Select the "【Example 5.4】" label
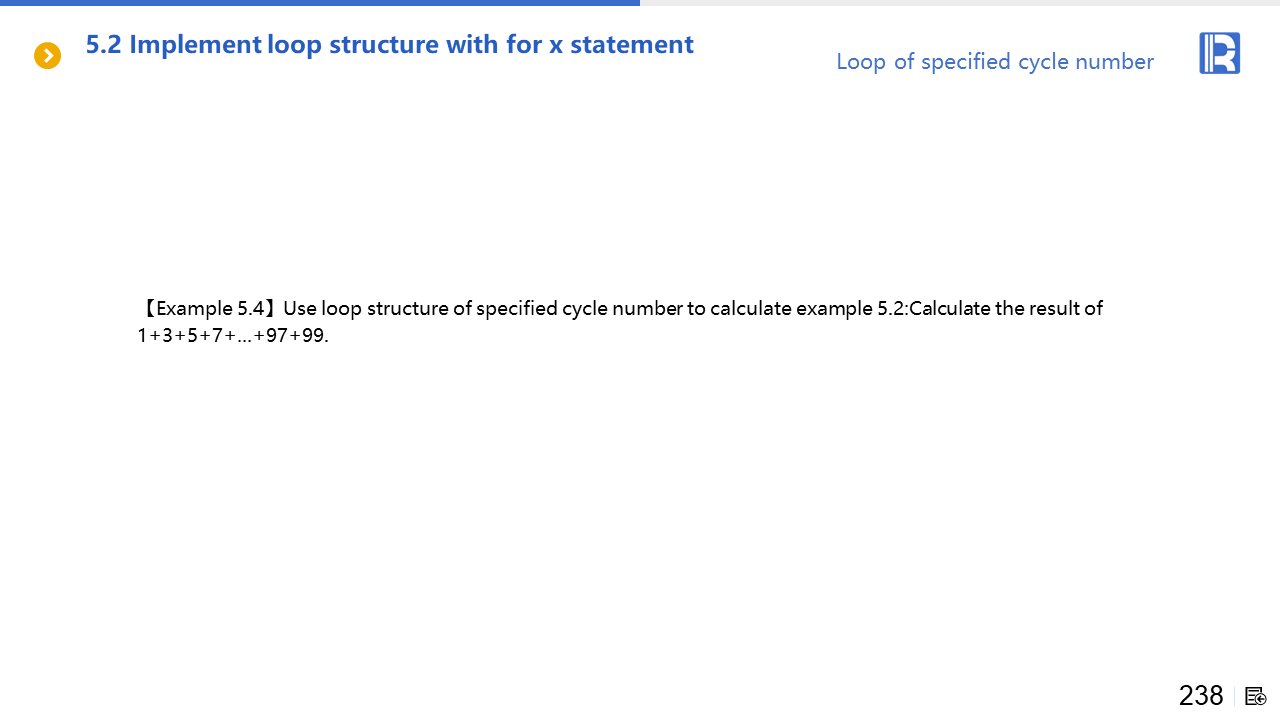This screenshot has height=720, width=1280. pos(207,308)
